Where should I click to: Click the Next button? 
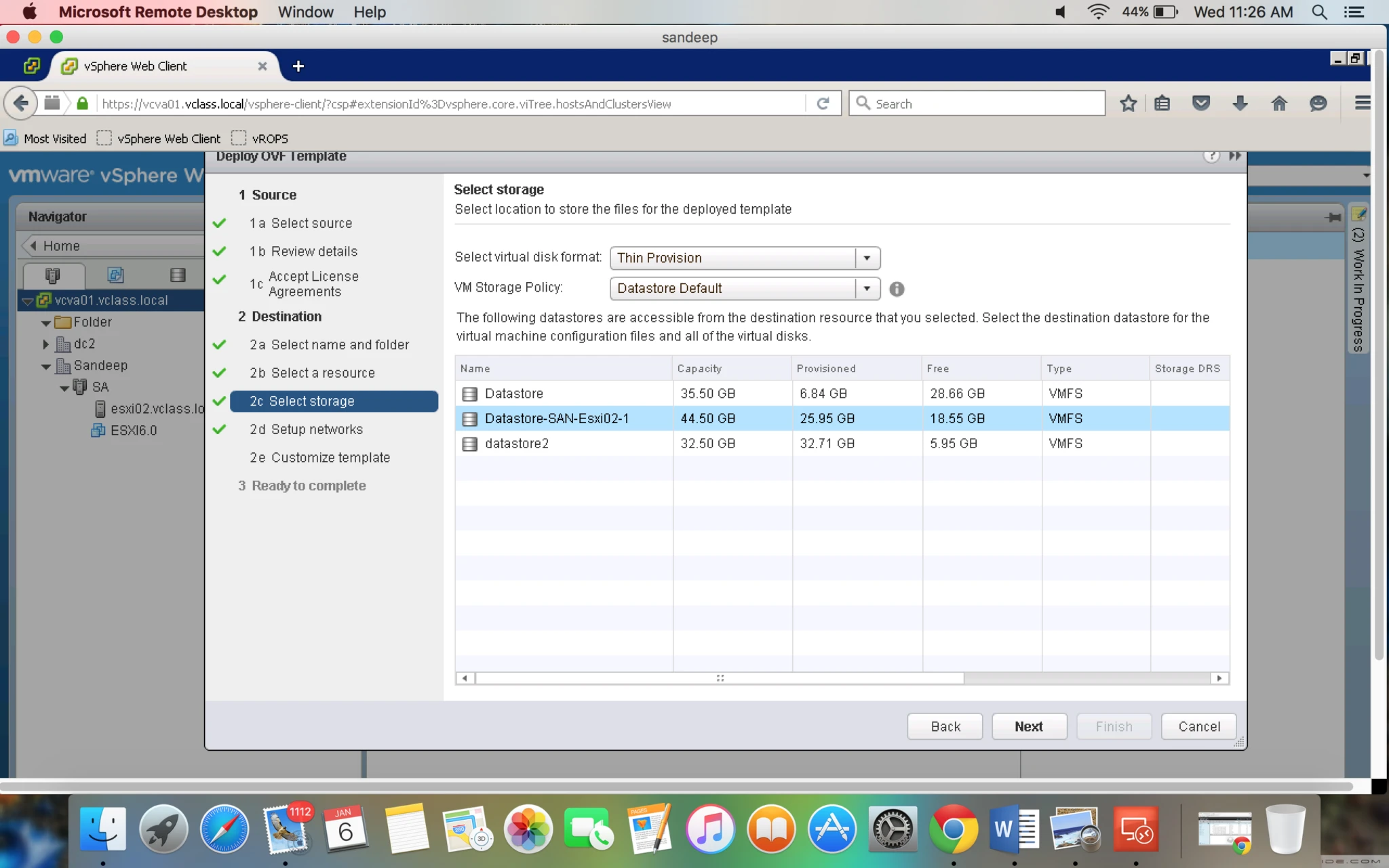pyautogui.click(x=1029, y=726)
